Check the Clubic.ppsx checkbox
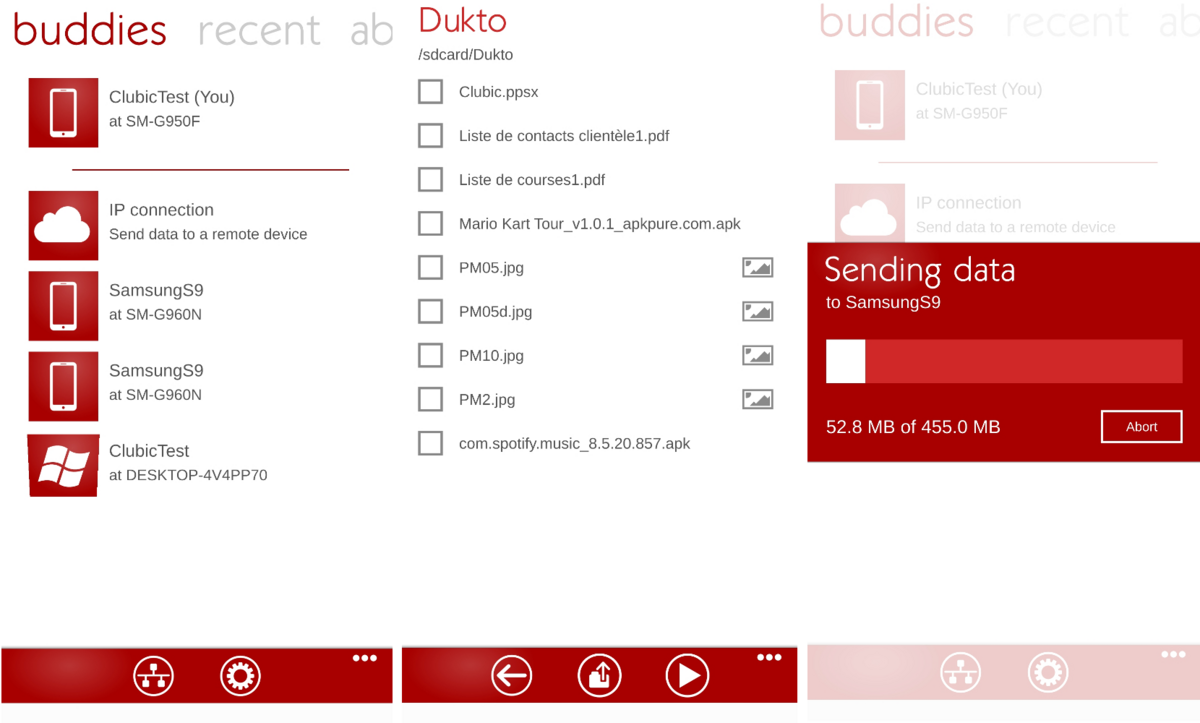Screen dimensions: 1200x723 [x=430, y=92]
